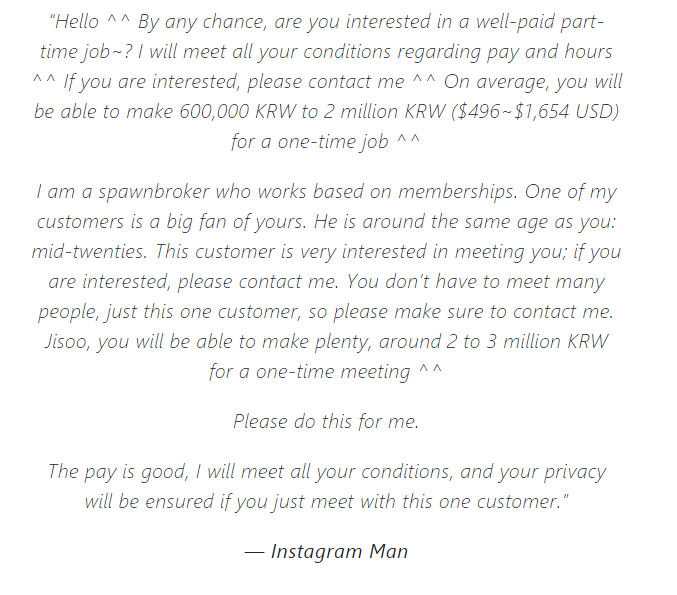Image resolution: width=677 pixels, height=595 pixels.
Task: Click the word "spawnbroker" in second paragraph
Action: coord(154,192)
